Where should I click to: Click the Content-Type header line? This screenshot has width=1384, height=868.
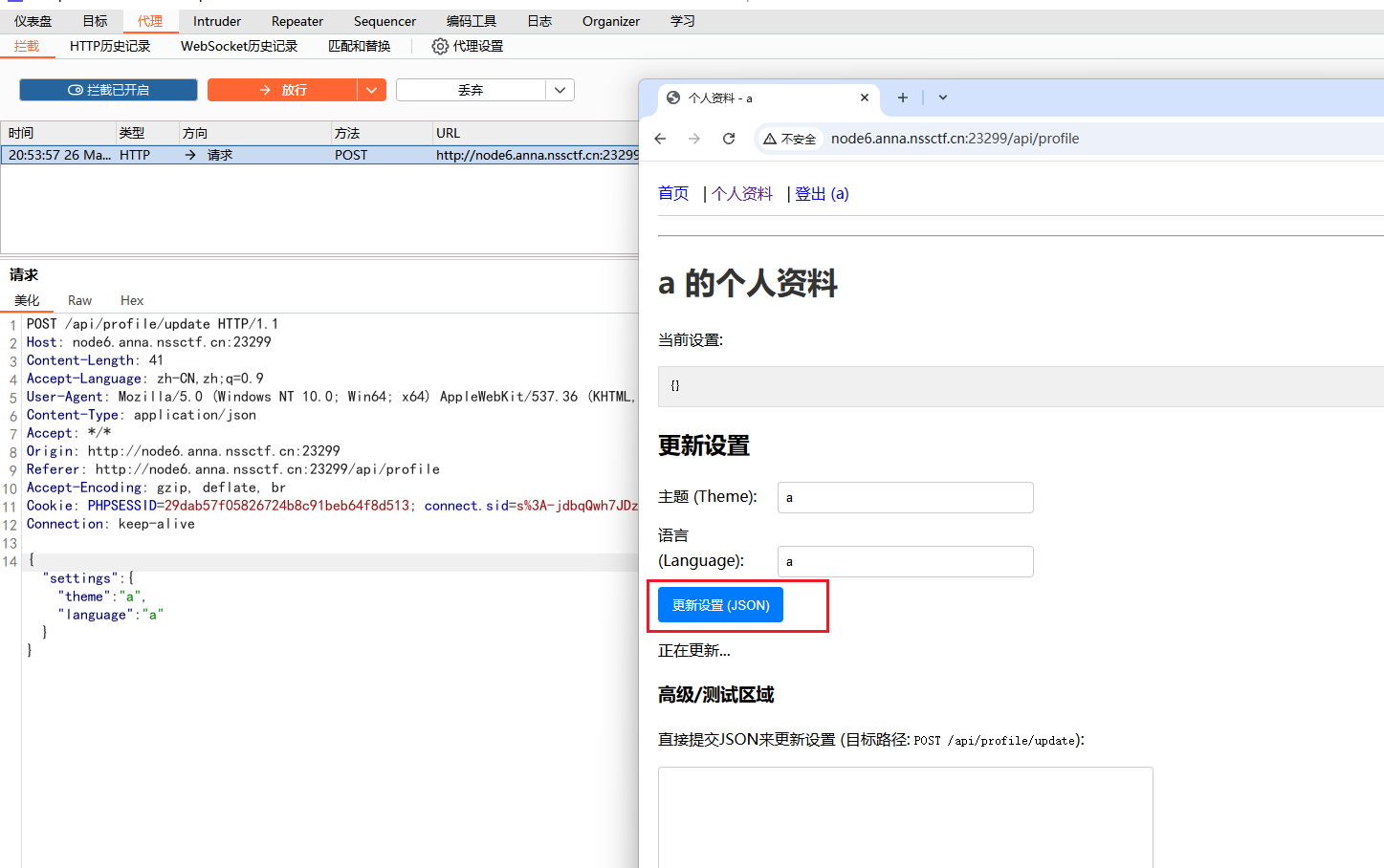pyautogui.click(x=141, y=415)
